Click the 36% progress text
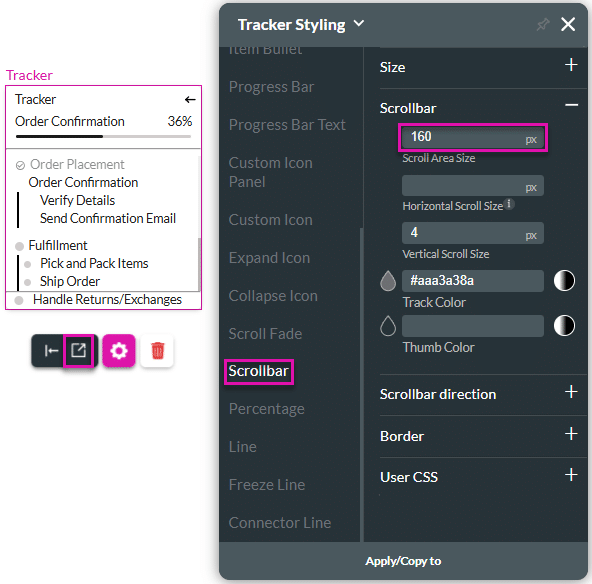Image resolution: width=592 pixels, height=584 pixels. coord(180,122)
